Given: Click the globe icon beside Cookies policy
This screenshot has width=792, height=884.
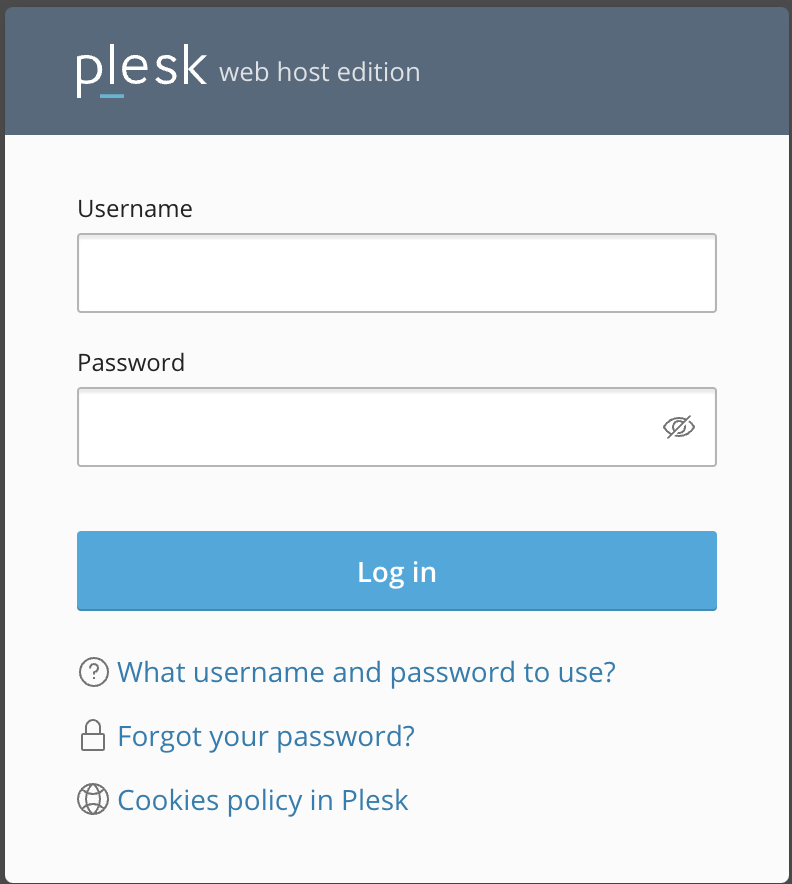Looking at the screenshot, I should [x=93, y=799].
